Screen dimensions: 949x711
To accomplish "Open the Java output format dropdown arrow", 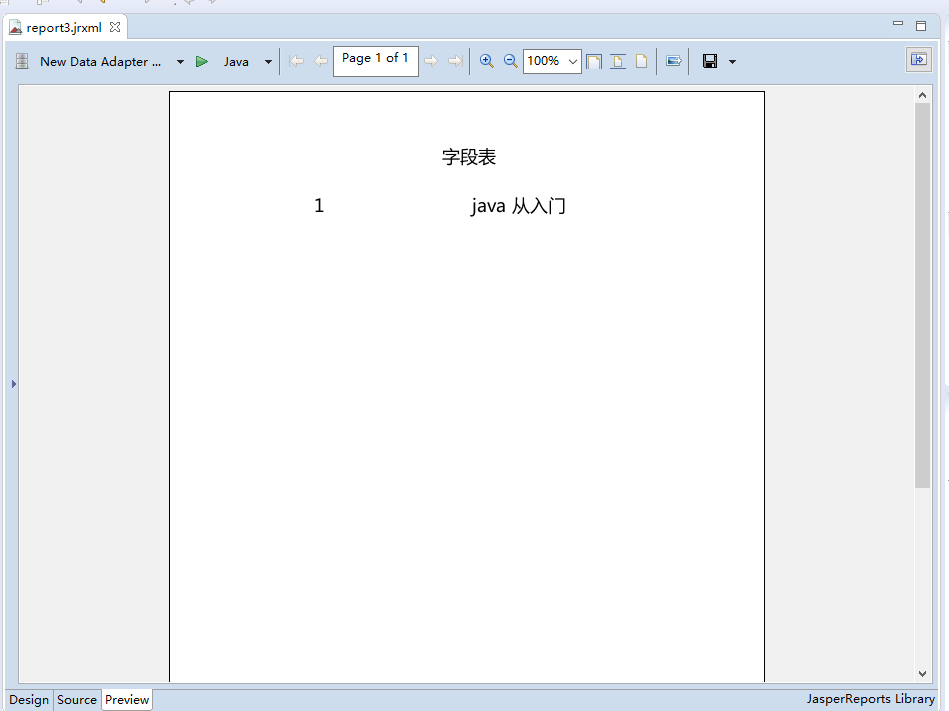I will [x=268, y=62].
